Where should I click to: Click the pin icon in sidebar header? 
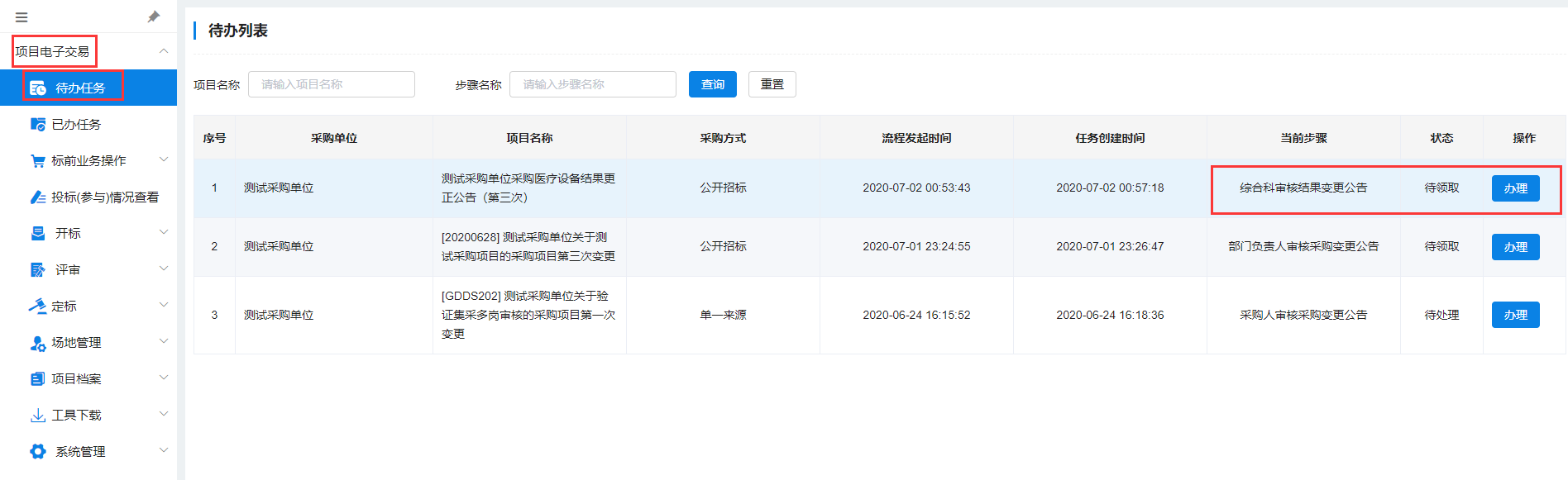[x=154, y=17]
